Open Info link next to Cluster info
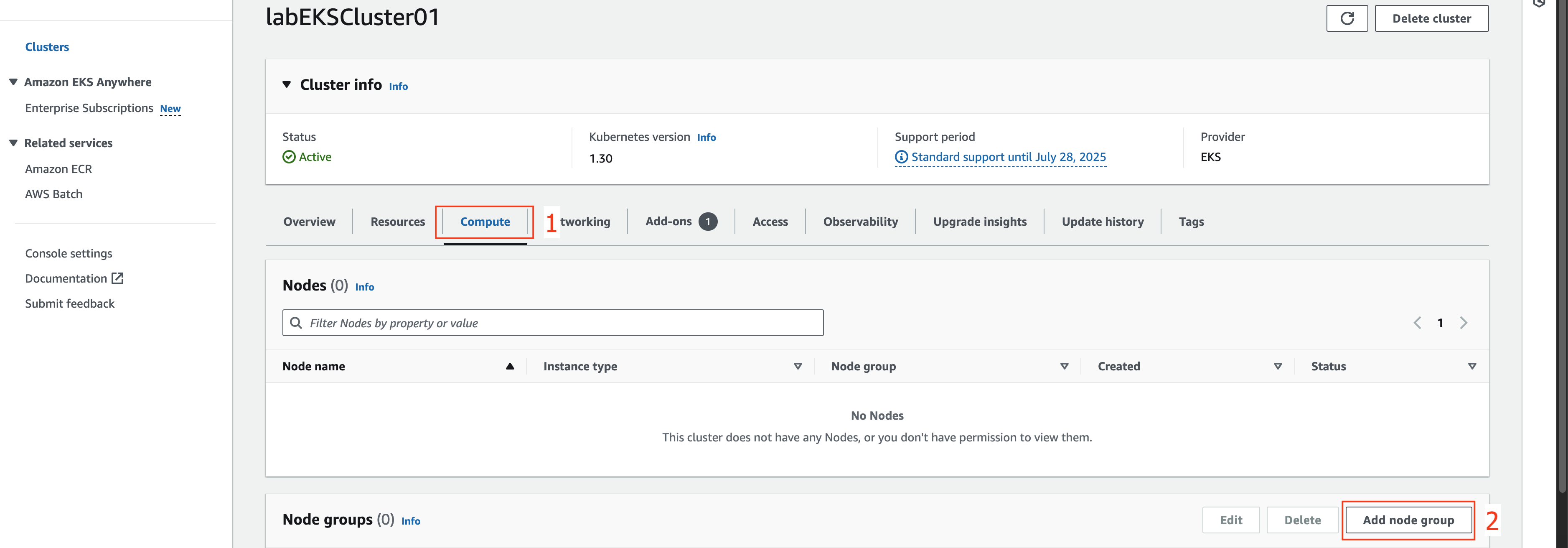 pos(398,87)
